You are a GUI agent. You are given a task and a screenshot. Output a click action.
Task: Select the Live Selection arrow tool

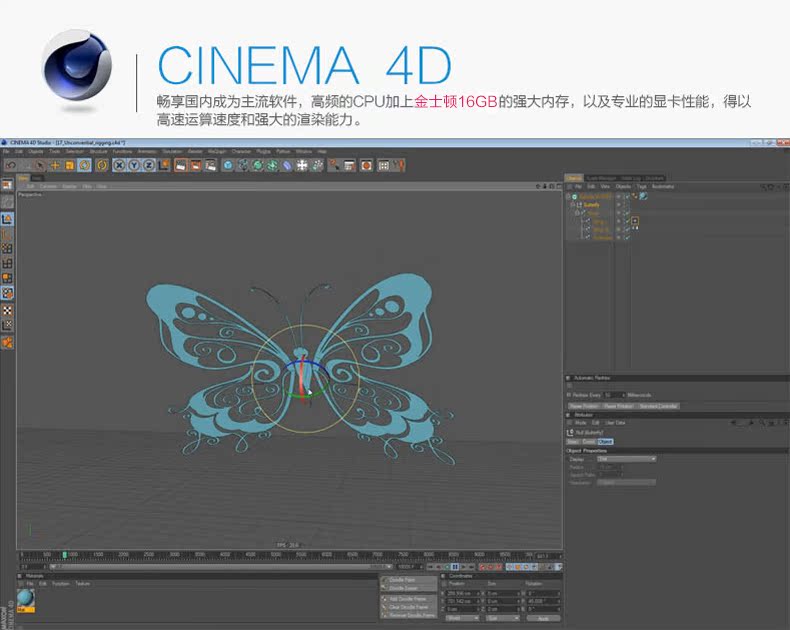(x=40, y=165)
